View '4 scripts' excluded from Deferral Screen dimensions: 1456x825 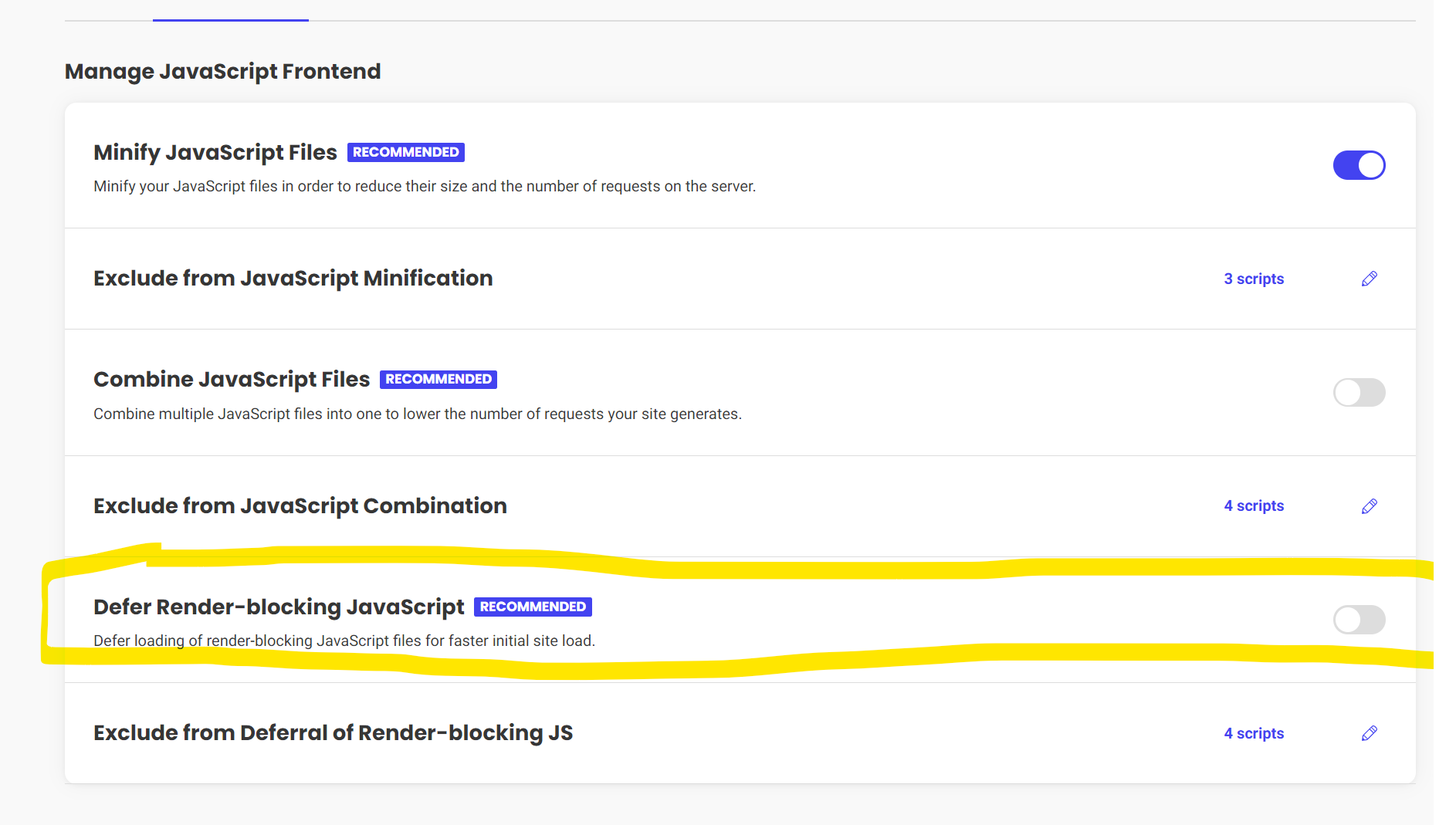pos(1254,733)
